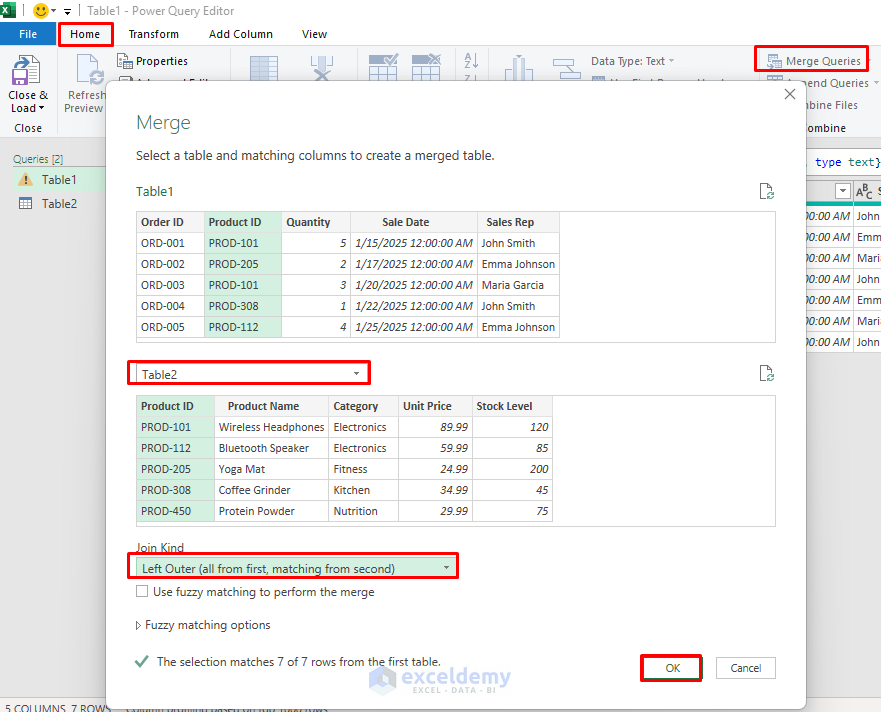Click the Nutrition category cell

[x=364, y=511]
